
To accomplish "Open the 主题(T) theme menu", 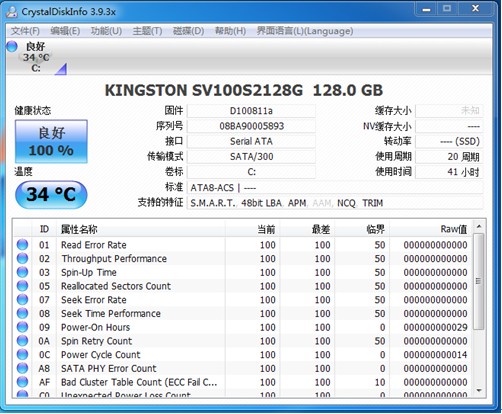I will tap(147, 31).
